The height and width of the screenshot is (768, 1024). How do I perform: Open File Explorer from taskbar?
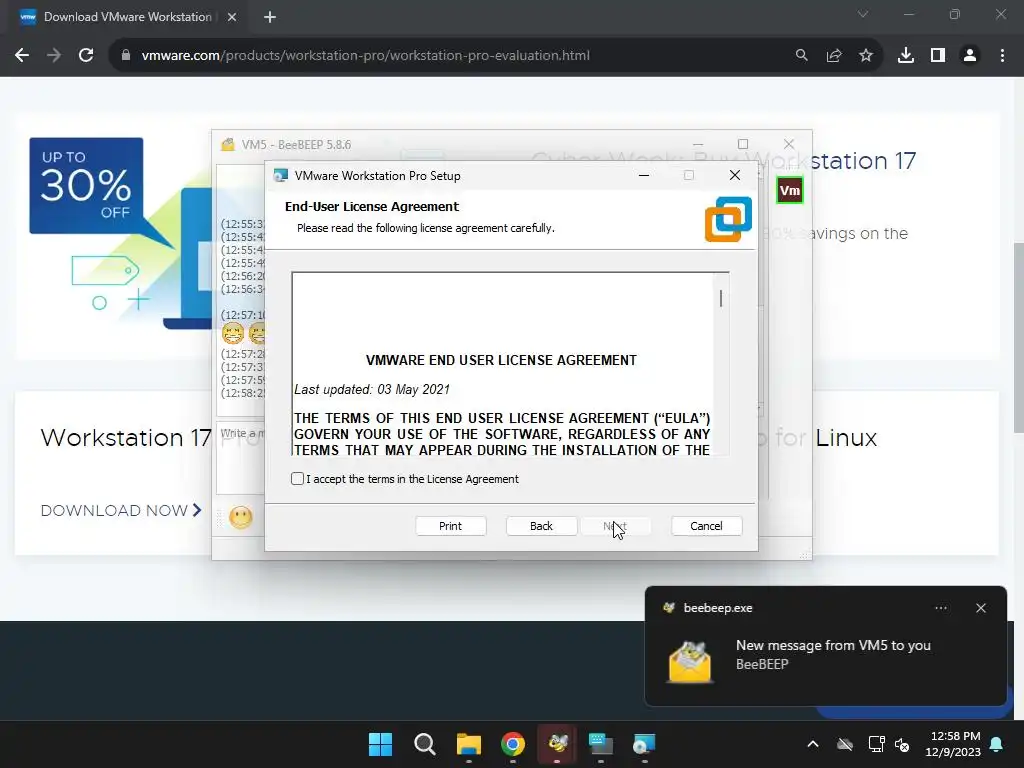[x=469, y=744]
